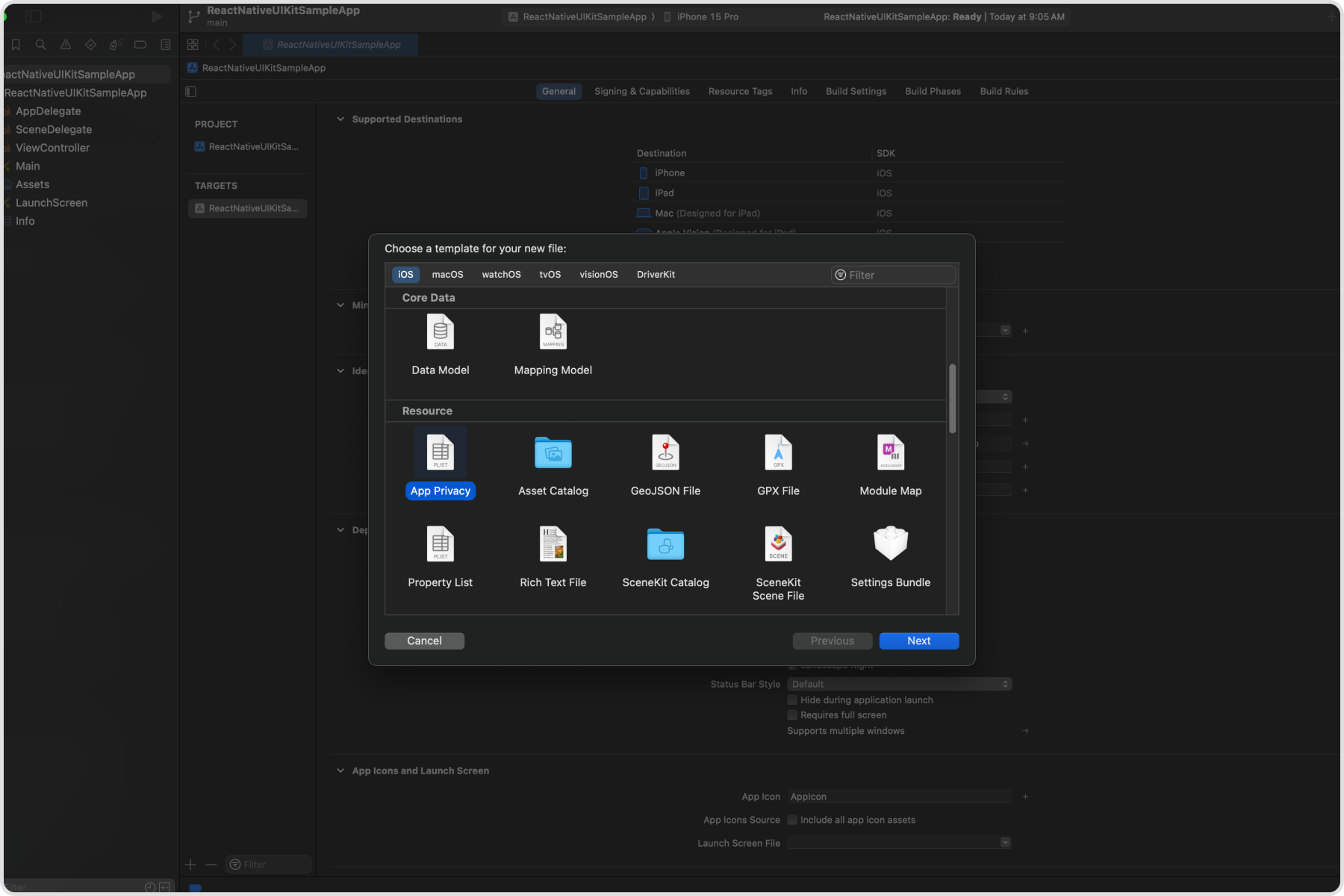The image size is (1344, 896).
Task: Click the iPhone 15 Pro run destination
Action: point(701,16)
